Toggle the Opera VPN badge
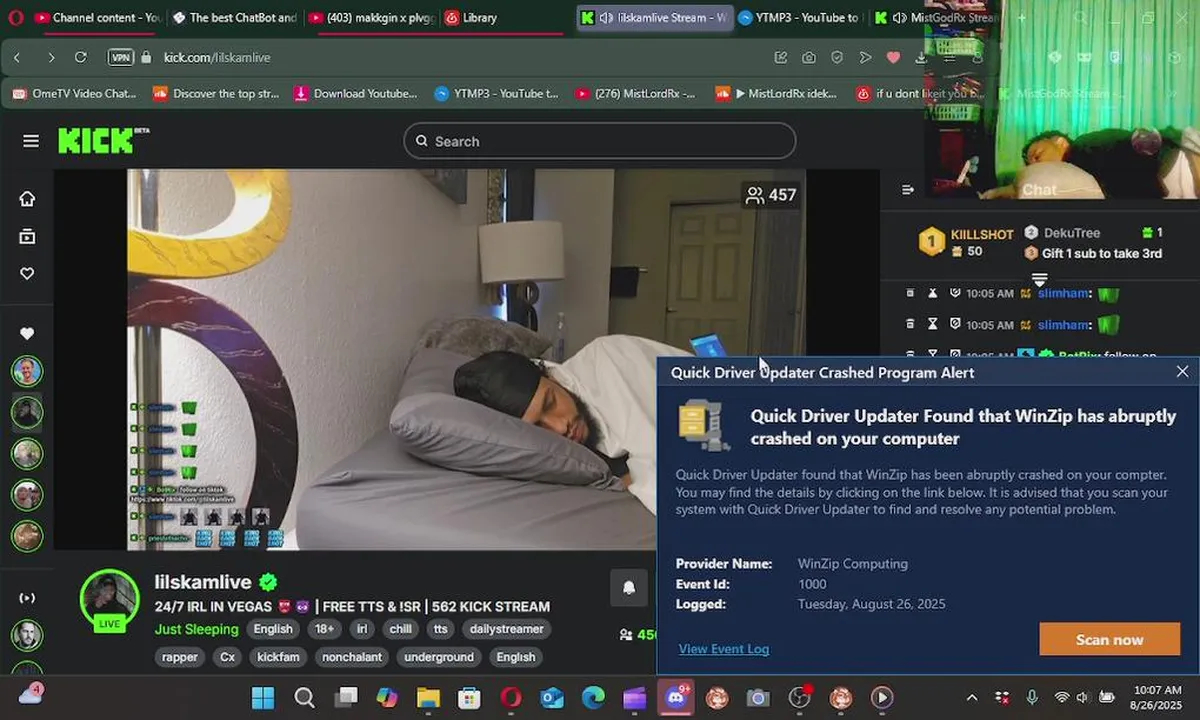This screenshot has height=720, width=1200. (x=121, y=57)
